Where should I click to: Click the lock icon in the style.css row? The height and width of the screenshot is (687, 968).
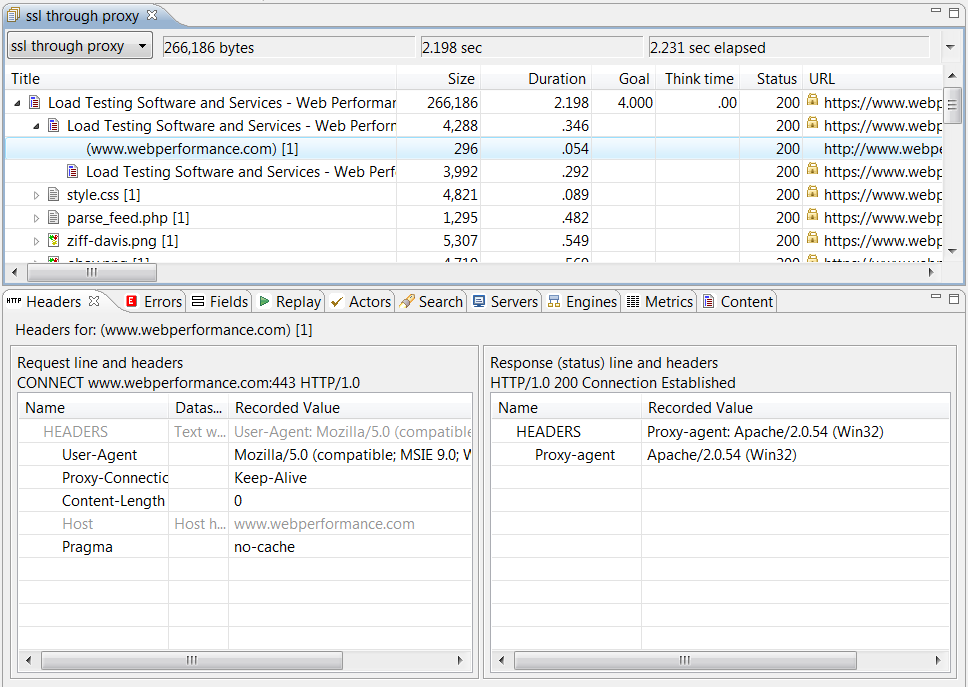click(x=812, y=193)
